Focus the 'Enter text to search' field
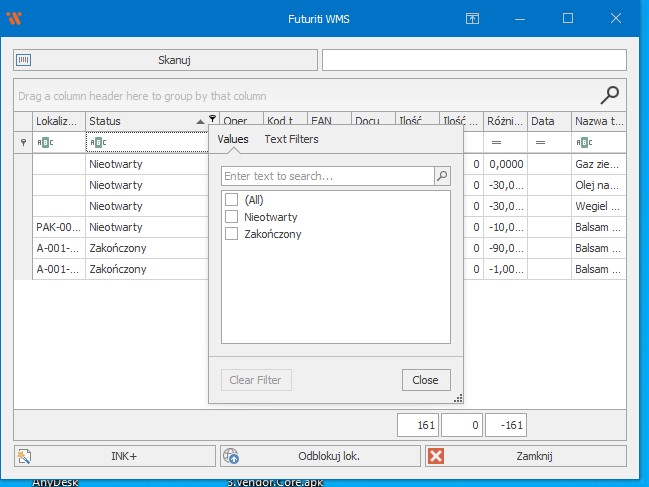This screenshot has height=487, width=649. [x=327, y=176]
